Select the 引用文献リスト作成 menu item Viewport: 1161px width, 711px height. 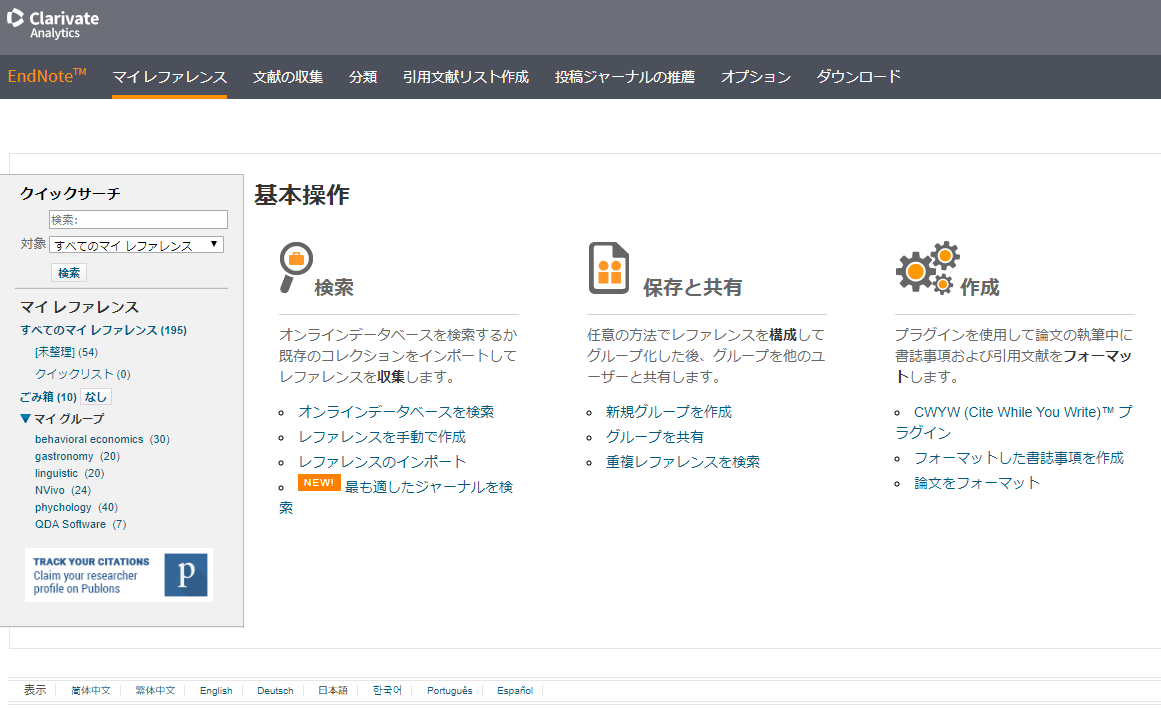[x=465, y=76]
